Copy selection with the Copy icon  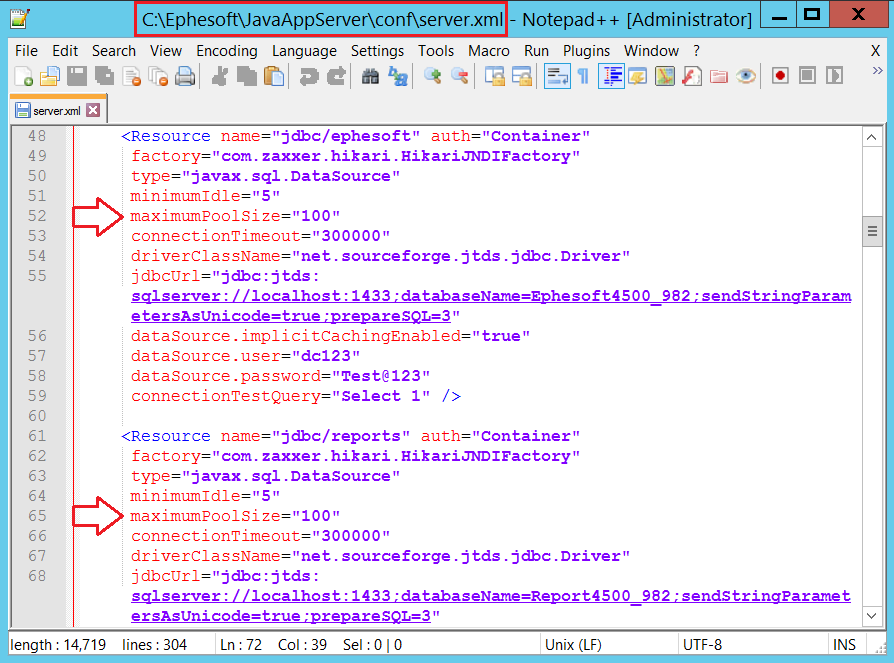pyautogui.click(x=246, y=76)
